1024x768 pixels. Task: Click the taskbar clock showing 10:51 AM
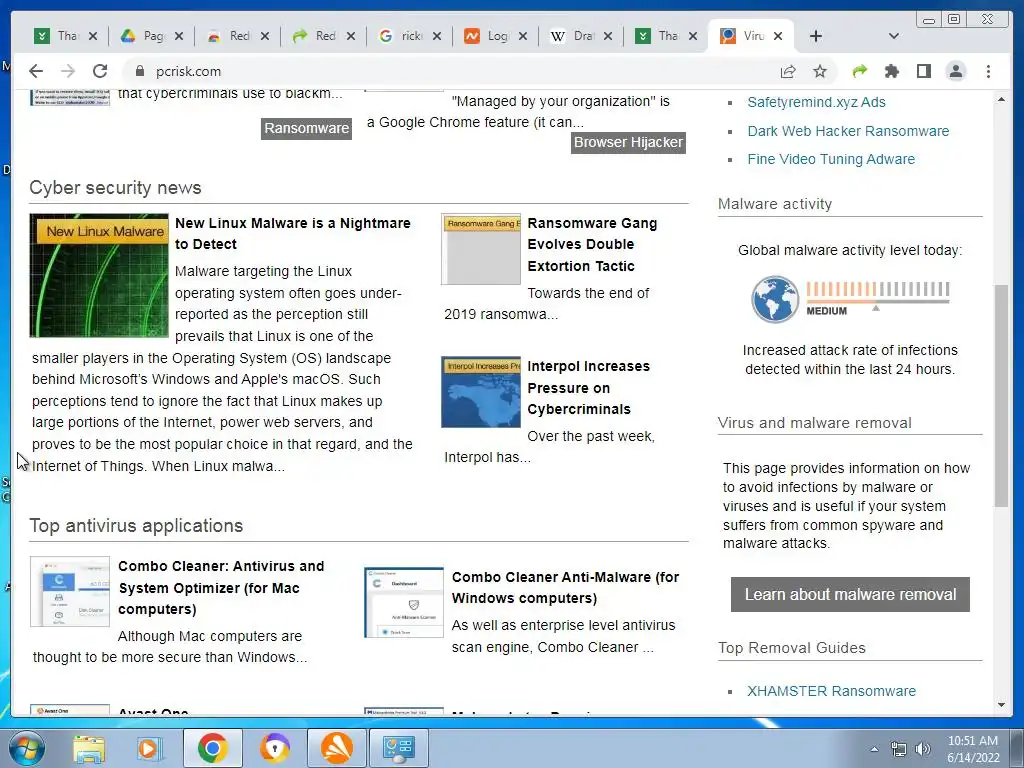pos(973,749)
